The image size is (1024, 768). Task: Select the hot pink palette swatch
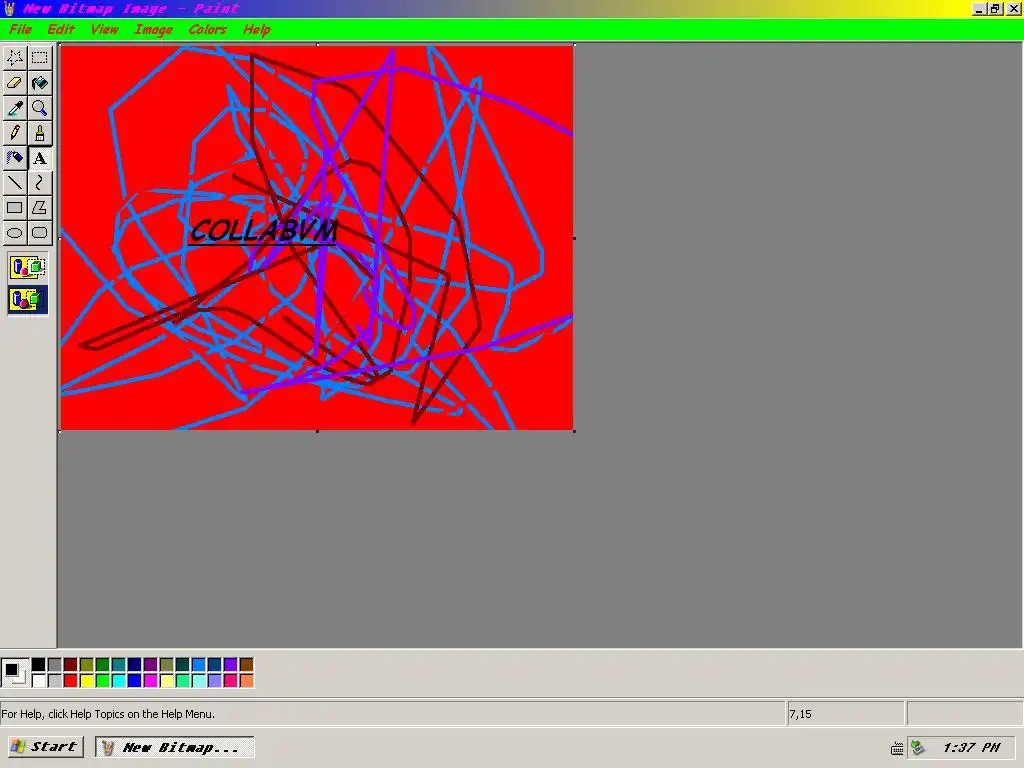(x=231, y=680)
